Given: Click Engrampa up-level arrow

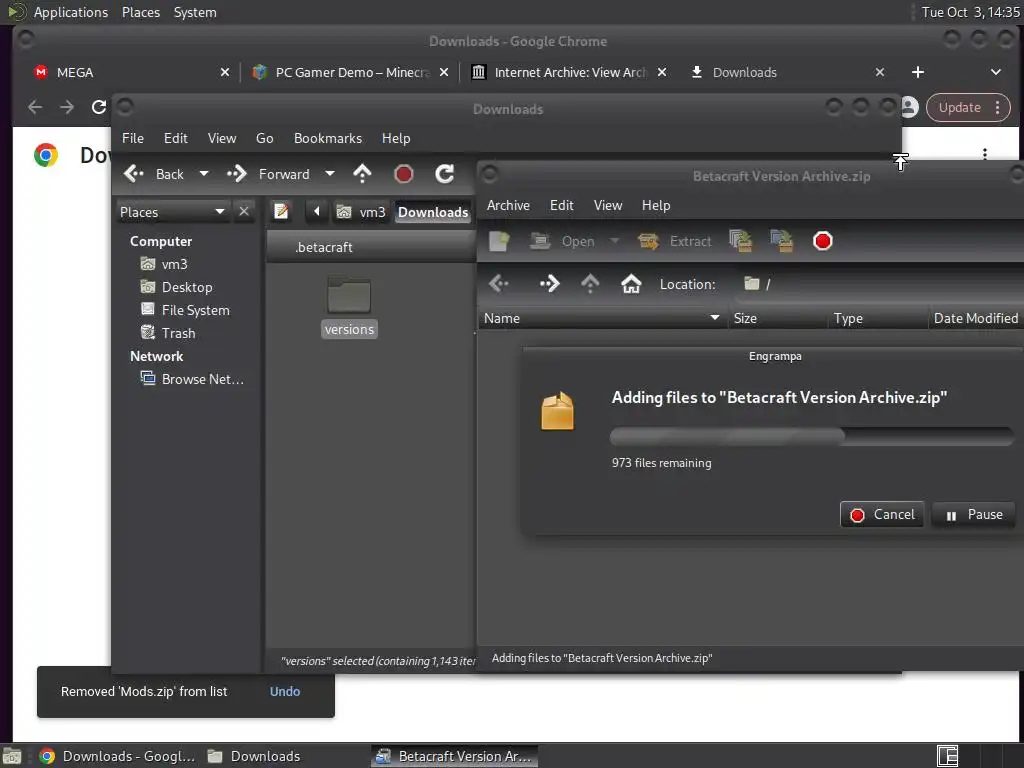Looking at the screenshot, I should click(590, 283).
